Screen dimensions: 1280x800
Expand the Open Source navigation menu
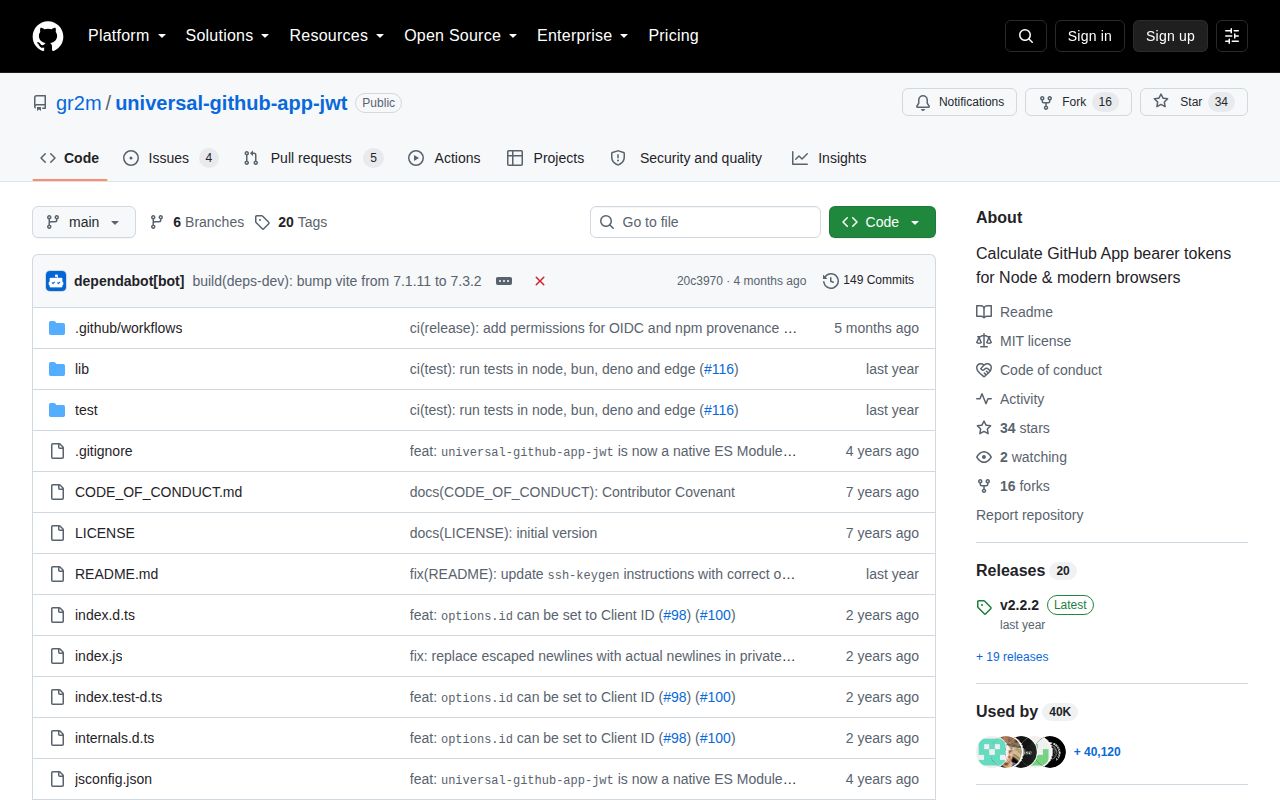(461, 36)
